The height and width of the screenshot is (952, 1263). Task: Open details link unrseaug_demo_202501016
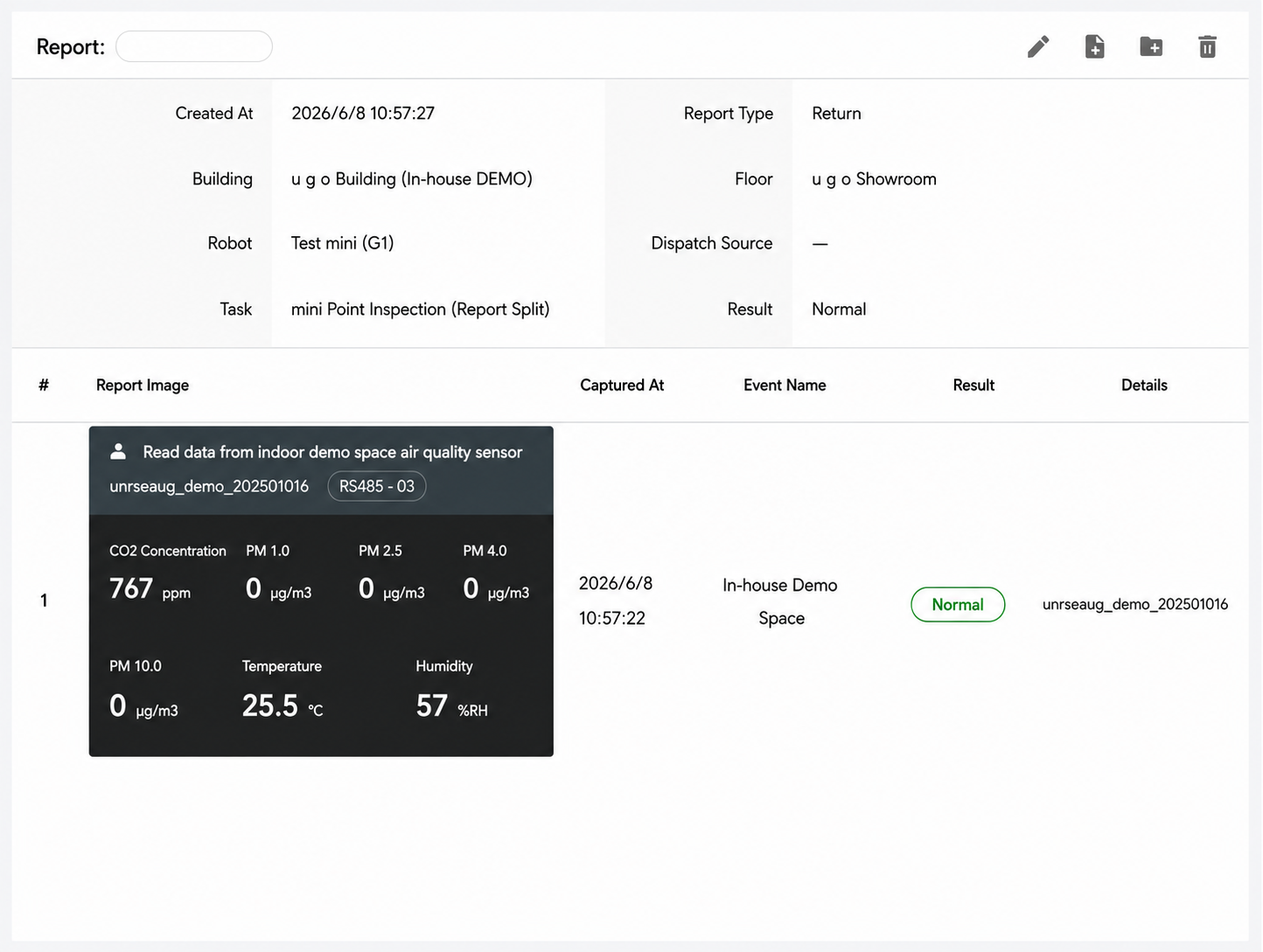[x=1135, y=604]
